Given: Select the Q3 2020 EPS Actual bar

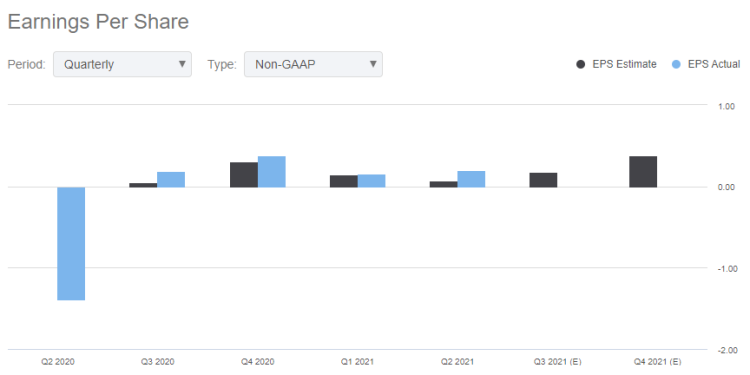Looking at the screenshot, I should (171, 179).
